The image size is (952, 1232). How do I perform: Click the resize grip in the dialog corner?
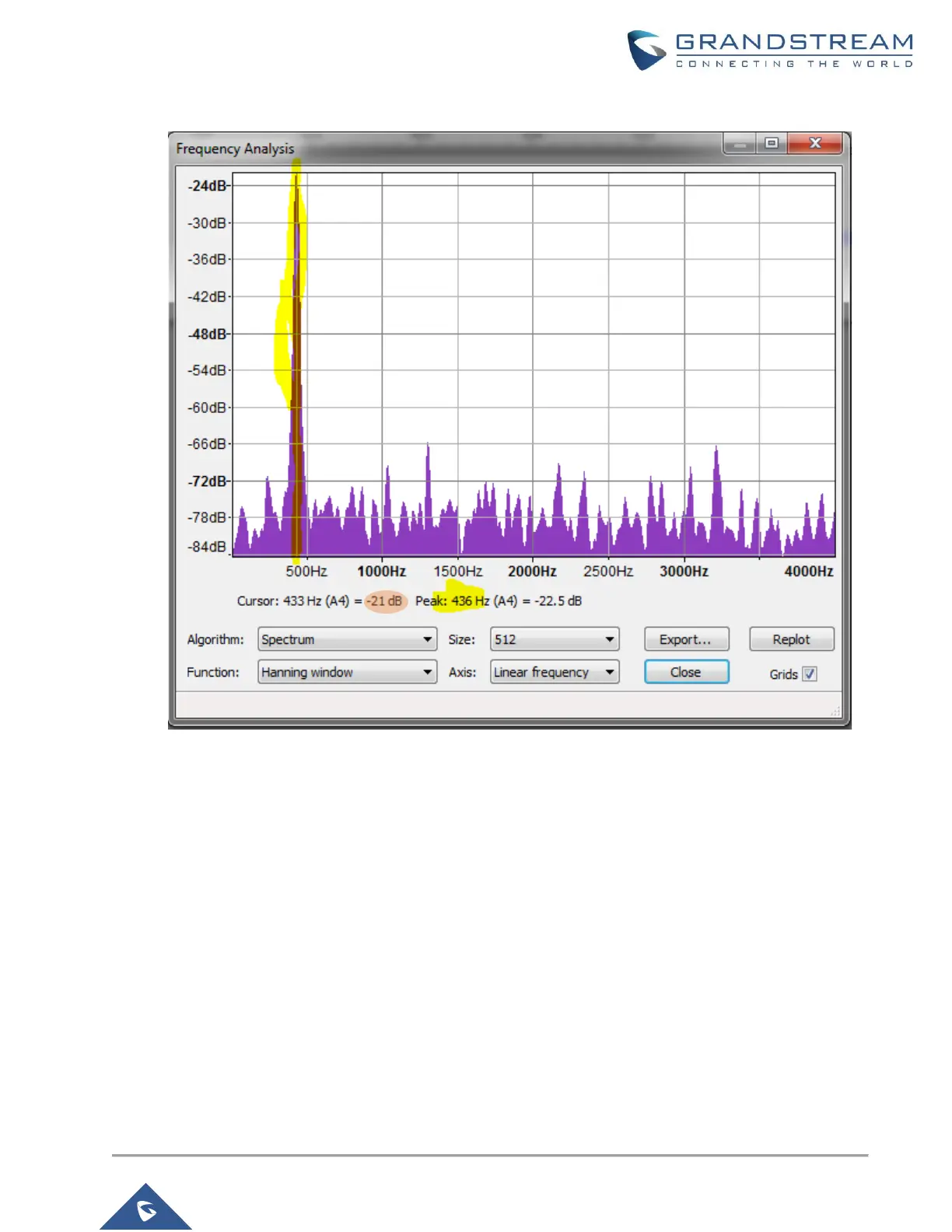[835, 711]
